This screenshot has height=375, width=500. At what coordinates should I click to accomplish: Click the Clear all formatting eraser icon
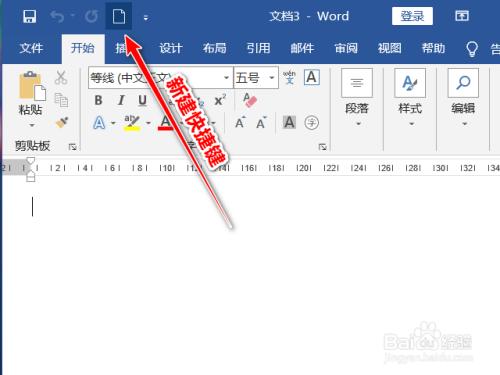point(250,100)
